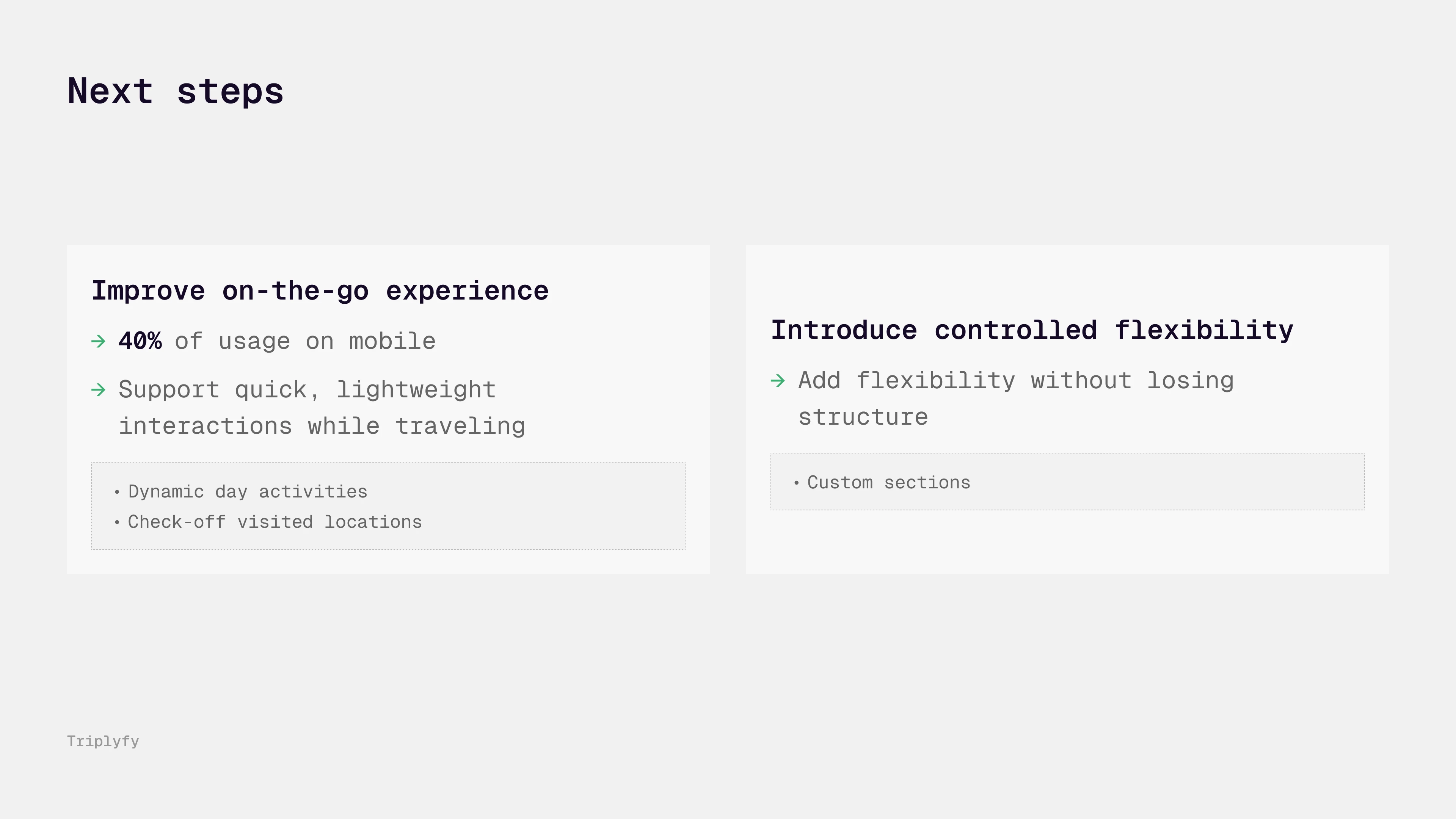Viewport: 1456px width, 819px height.
Task: Click the word "structure" in right card
Action: pyautogui.click(x=863, y=418)
